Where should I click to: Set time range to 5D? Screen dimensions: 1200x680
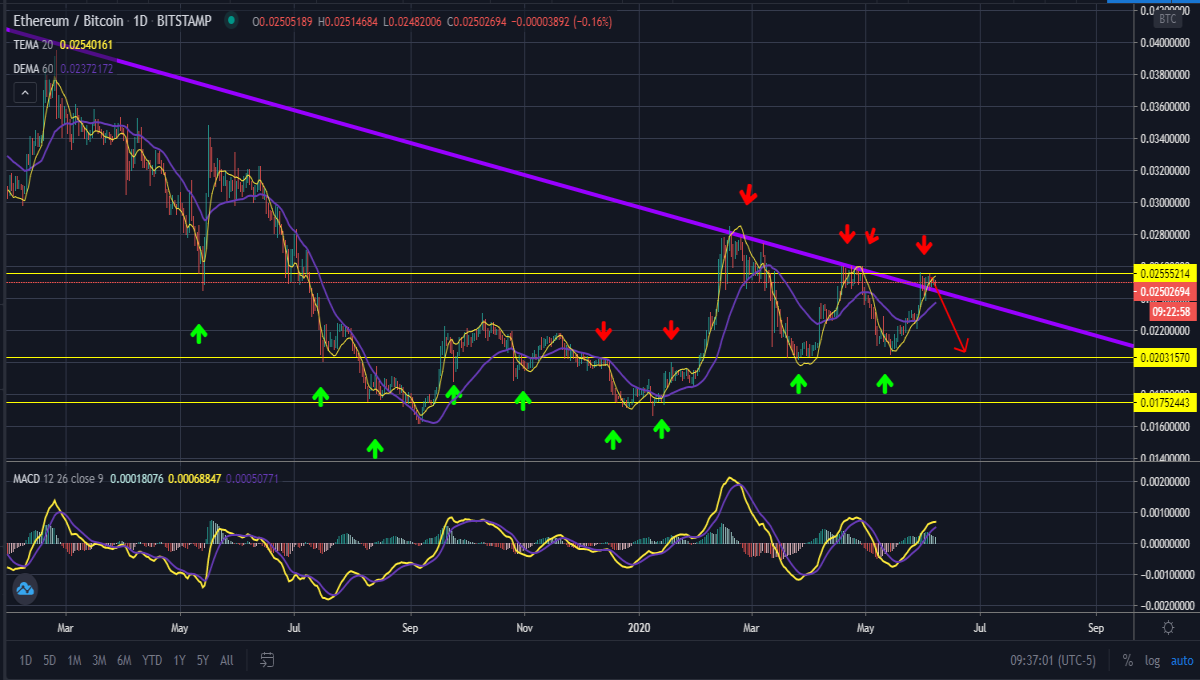click(x=50, y=660)
